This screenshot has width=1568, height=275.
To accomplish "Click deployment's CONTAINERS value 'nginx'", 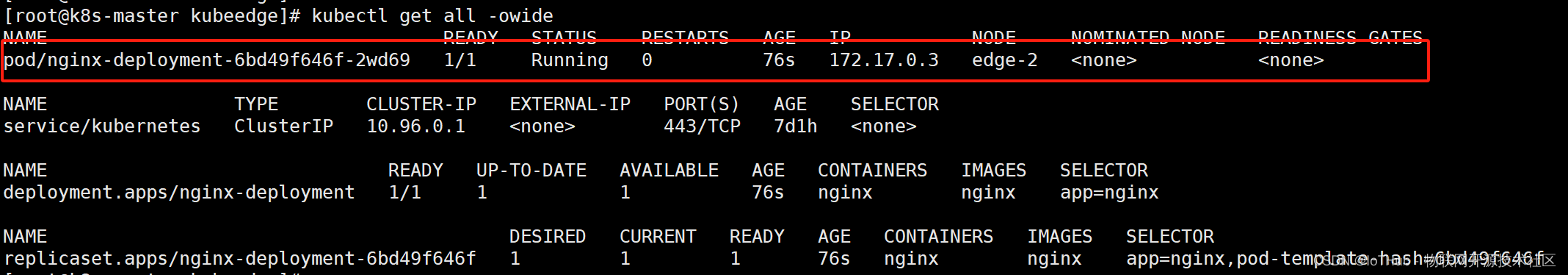I will tap(845, 193).
